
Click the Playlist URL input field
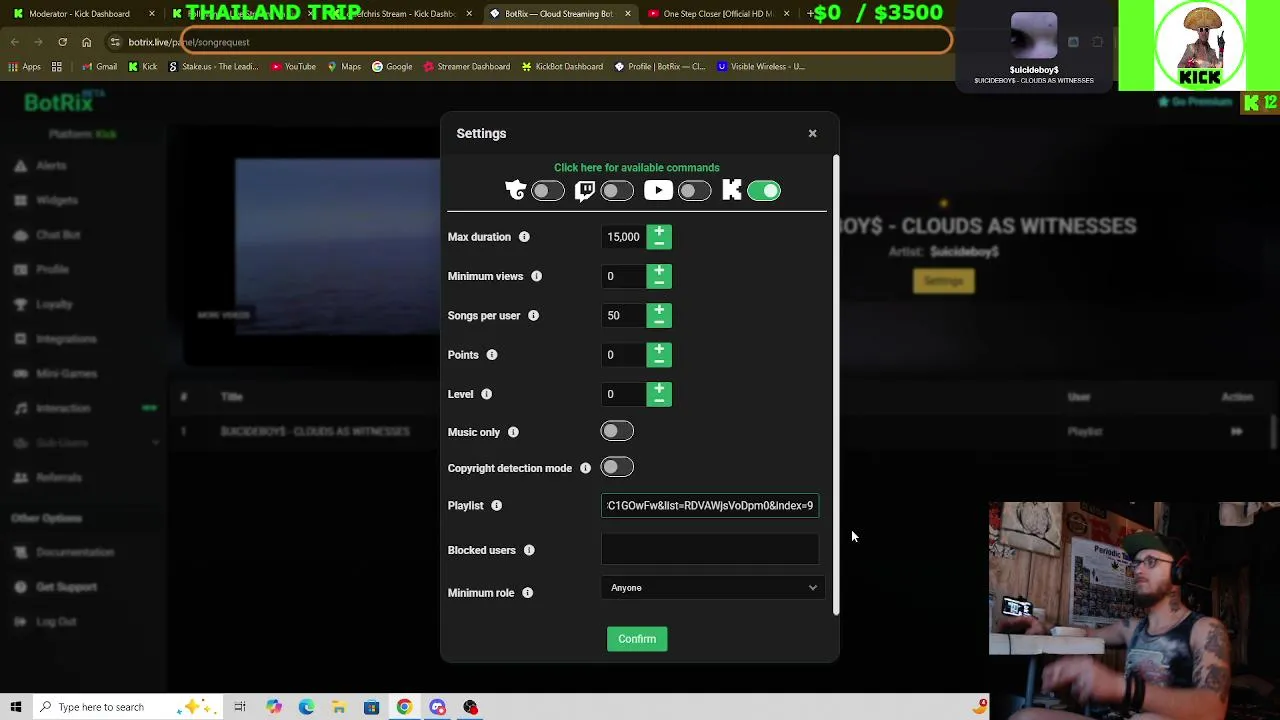pyautogui.click(x=710, y=505)
